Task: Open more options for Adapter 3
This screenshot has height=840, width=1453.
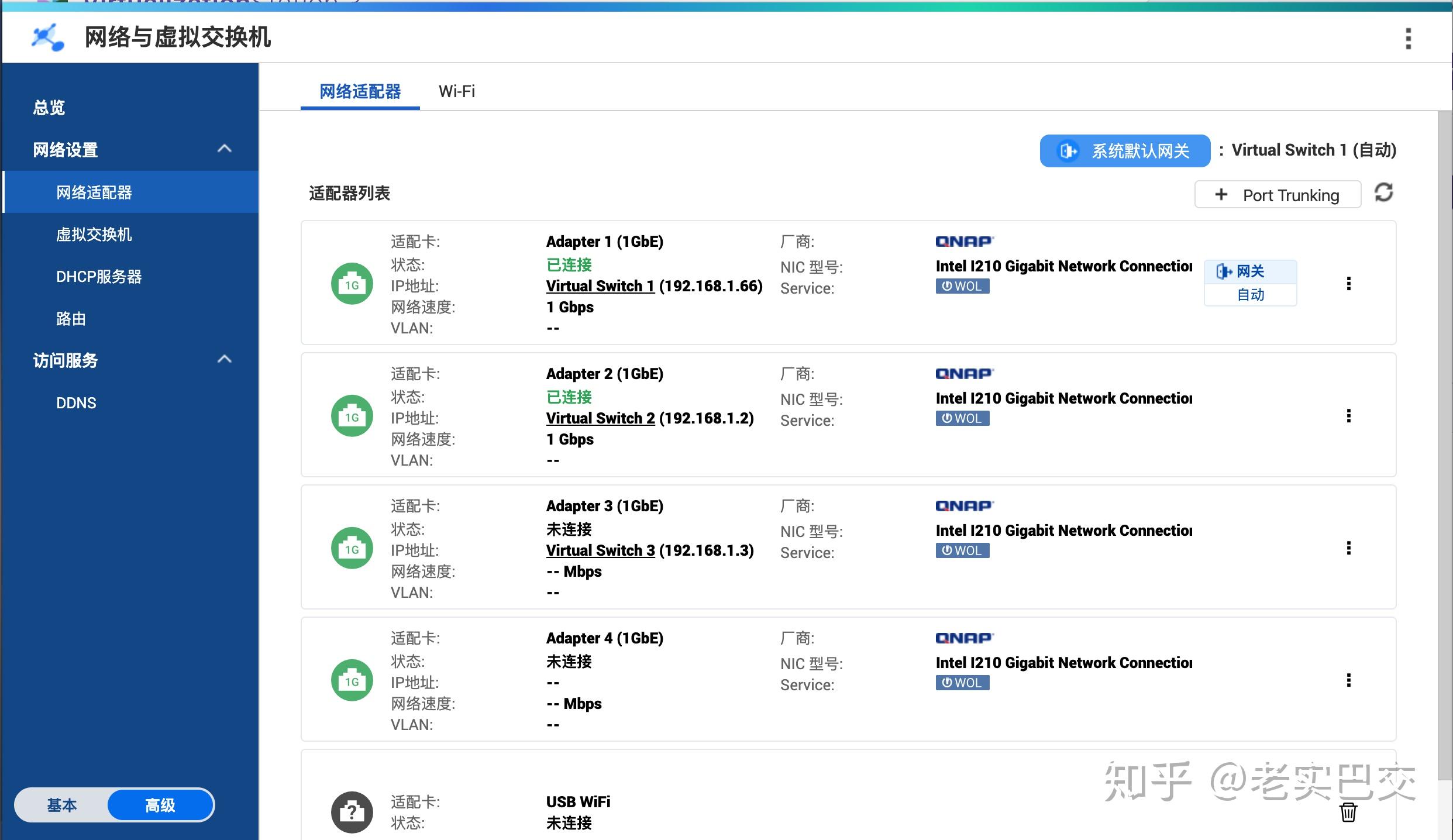Action: pyautogui.click(x=1349, y=548)
